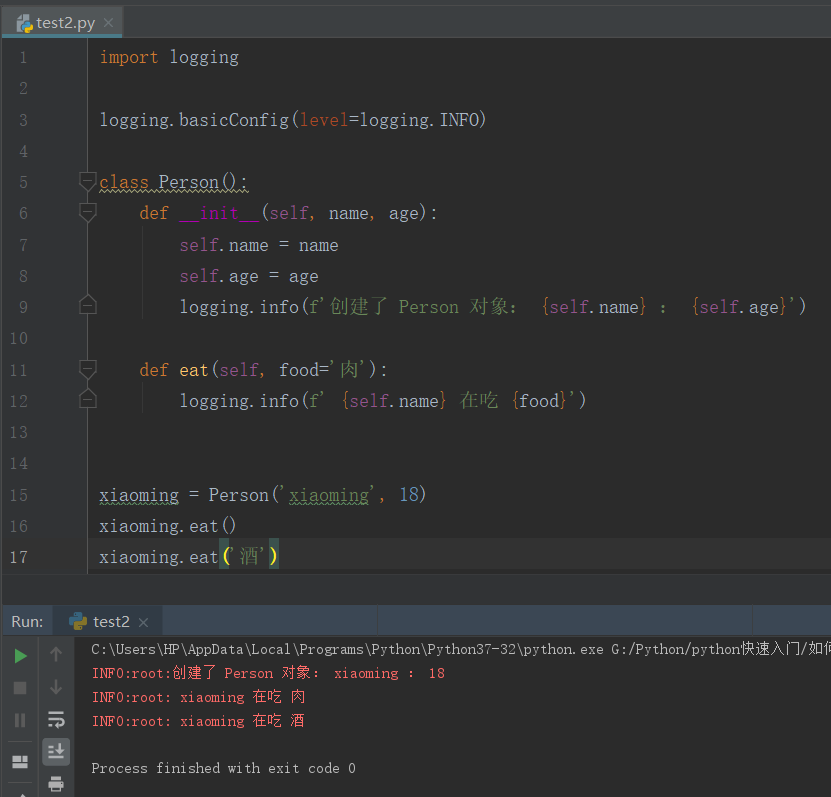
Task: Click the Python file icon on test2.py tab
Action: pyautogui.click(x=24, y=23)
